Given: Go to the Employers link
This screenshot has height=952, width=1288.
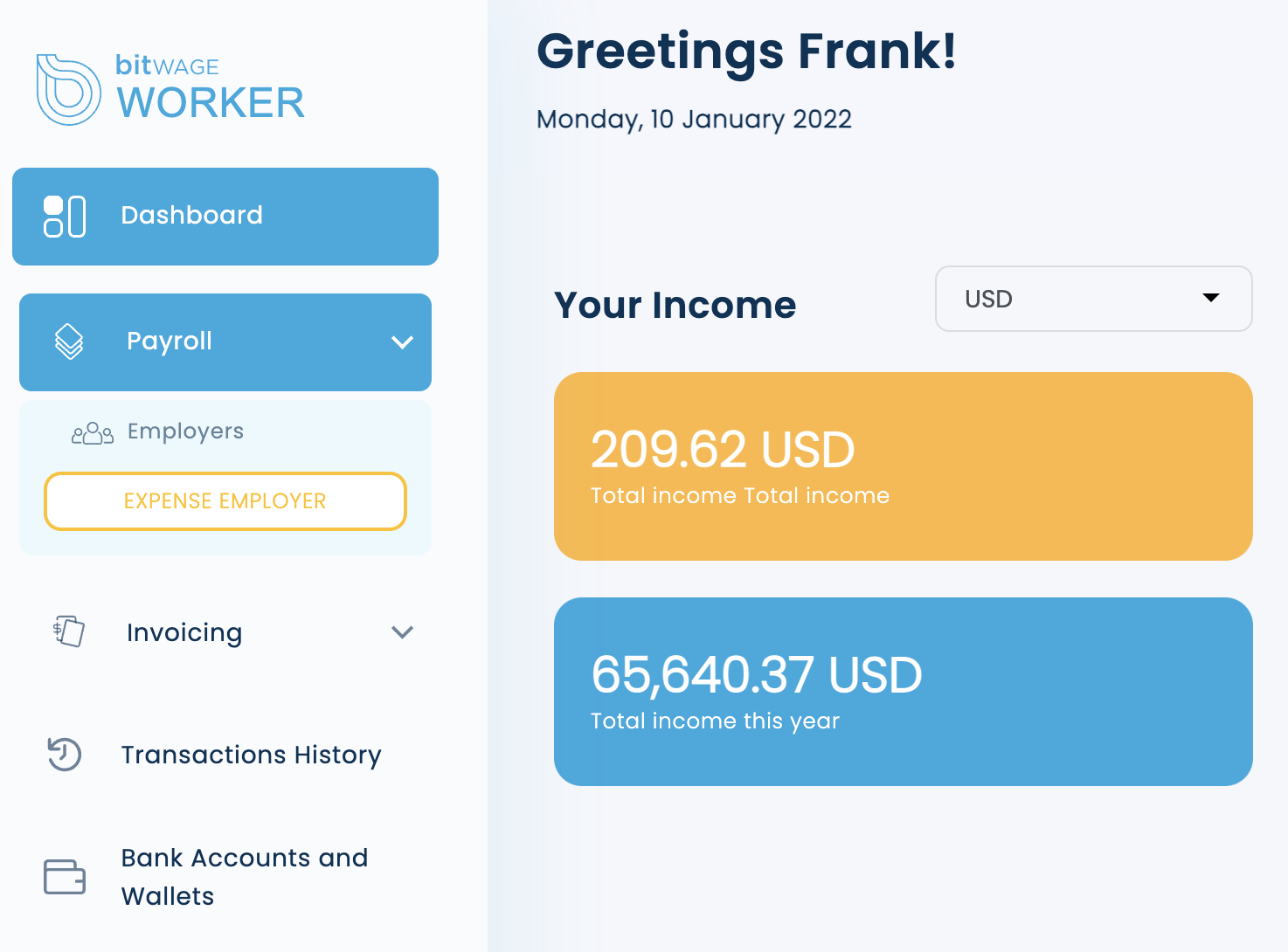Looking at the screenshot, I should [185, 431].
